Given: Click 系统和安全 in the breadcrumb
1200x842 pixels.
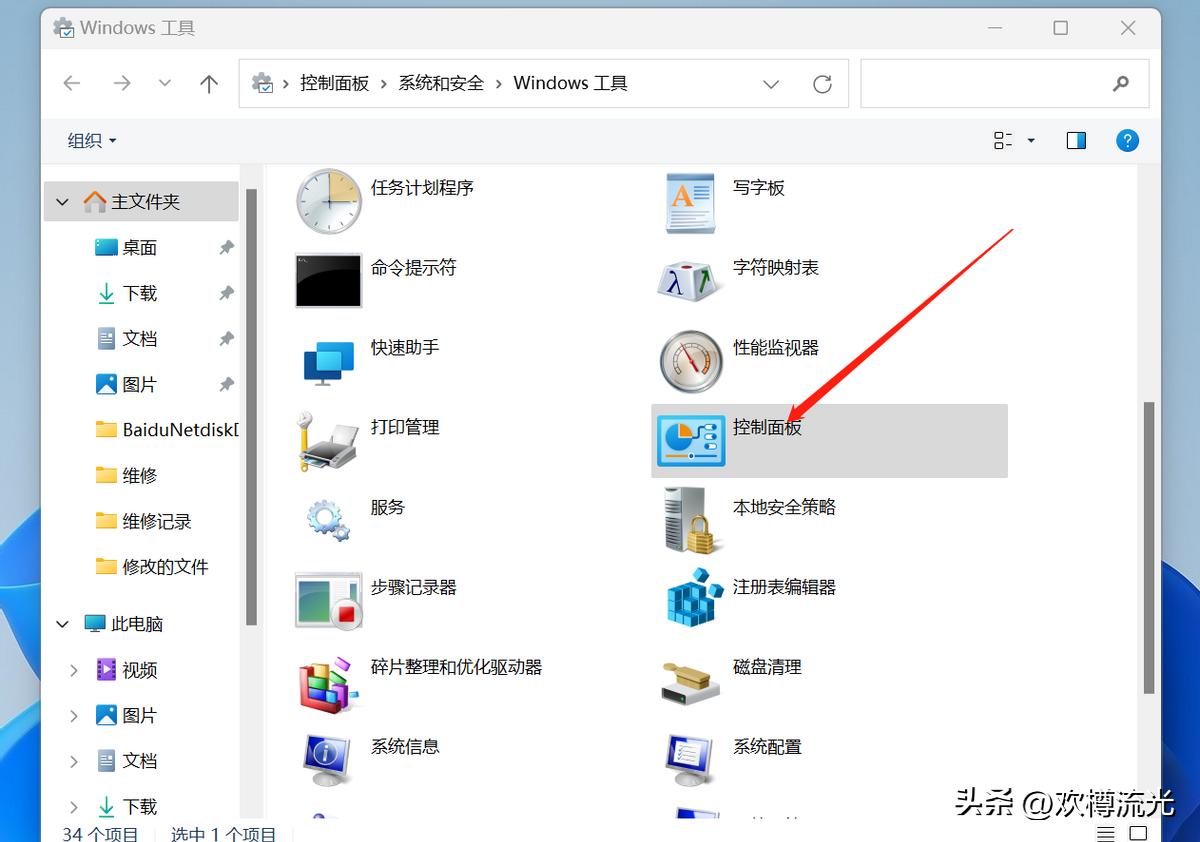Looking at the screenshot, I should click(x=441, y=84).
